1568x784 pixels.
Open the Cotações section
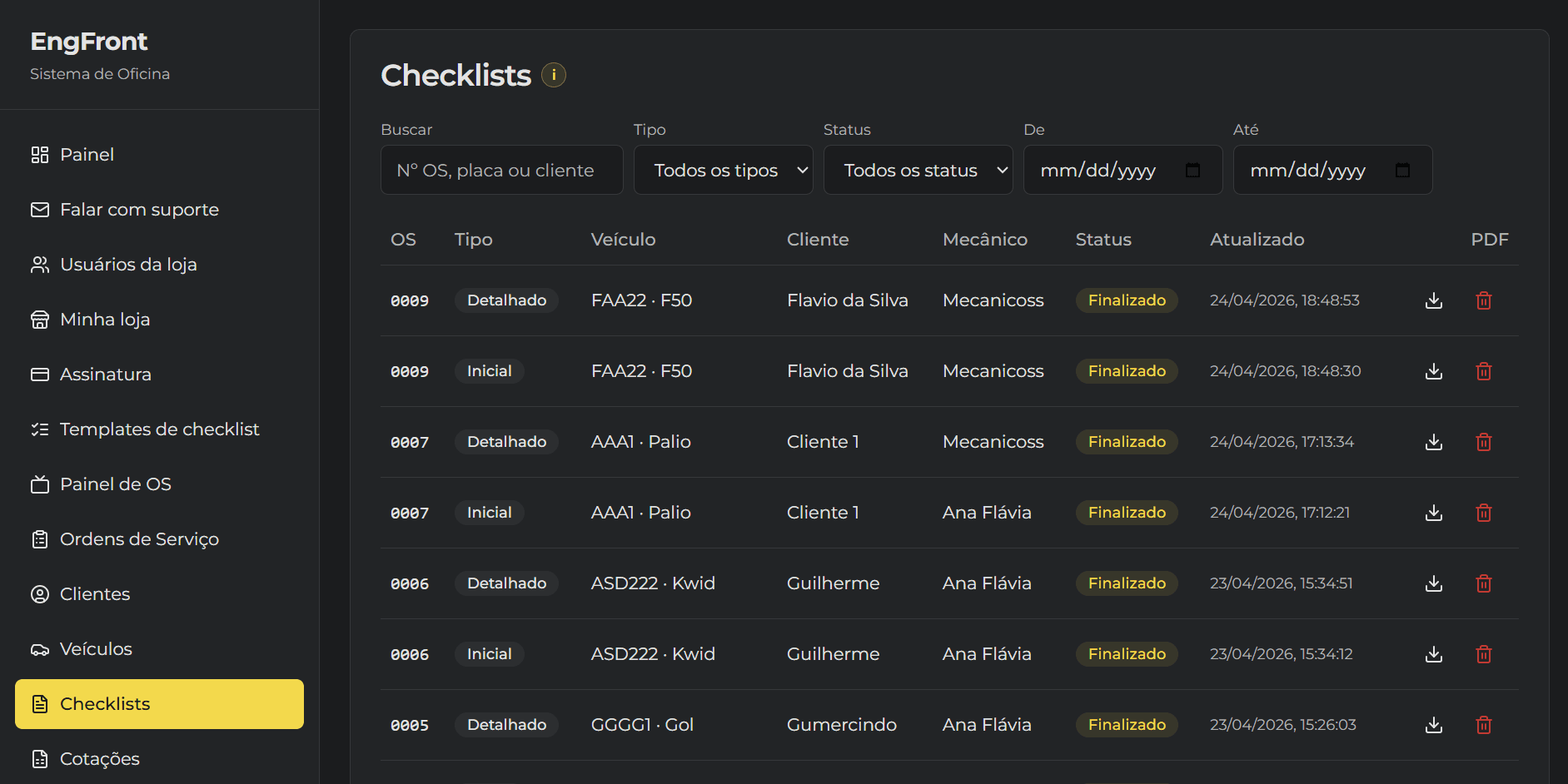[99, 758]
